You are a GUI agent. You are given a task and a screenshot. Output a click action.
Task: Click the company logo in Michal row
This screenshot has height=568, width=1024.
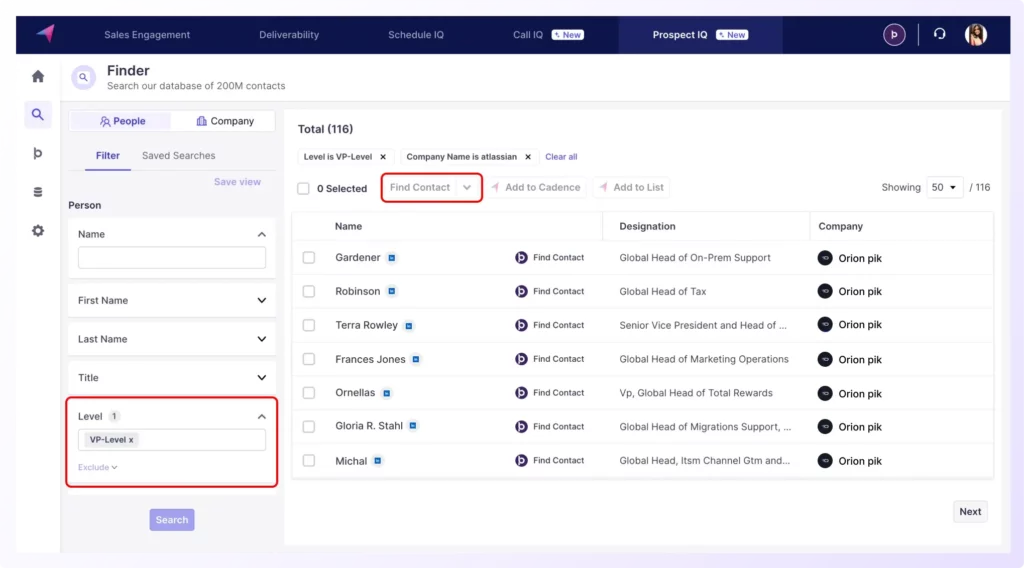click(825, 460)
